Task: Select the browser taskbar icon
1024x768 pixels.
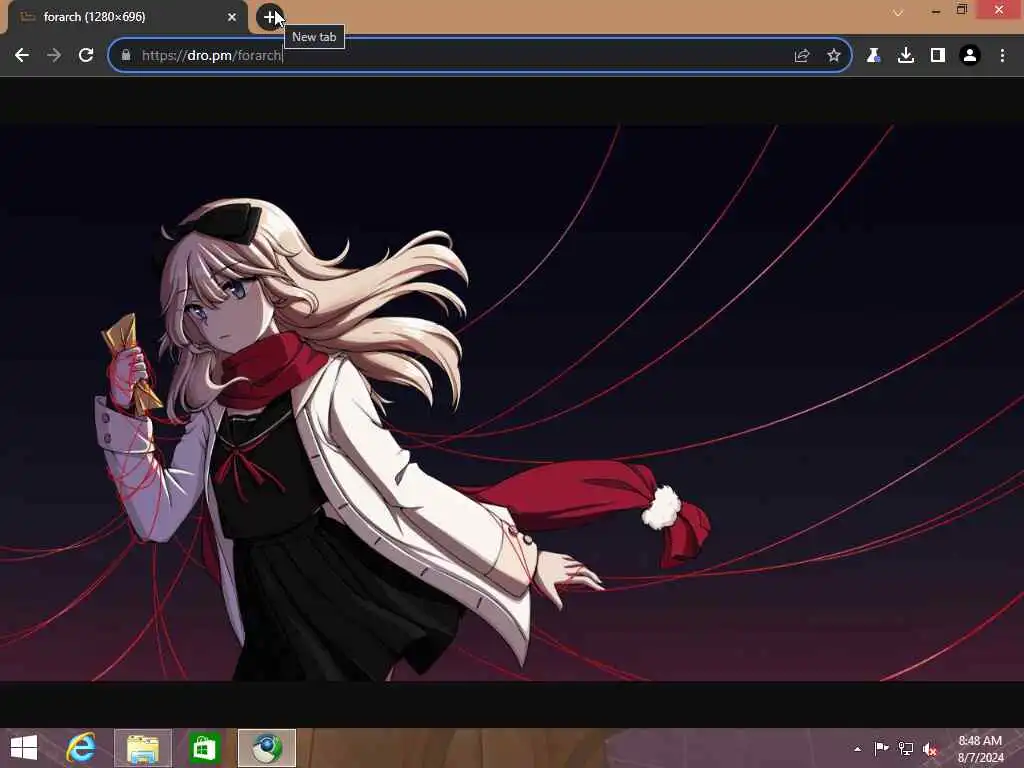Action: pyautogui.click(x=267, y=748)
